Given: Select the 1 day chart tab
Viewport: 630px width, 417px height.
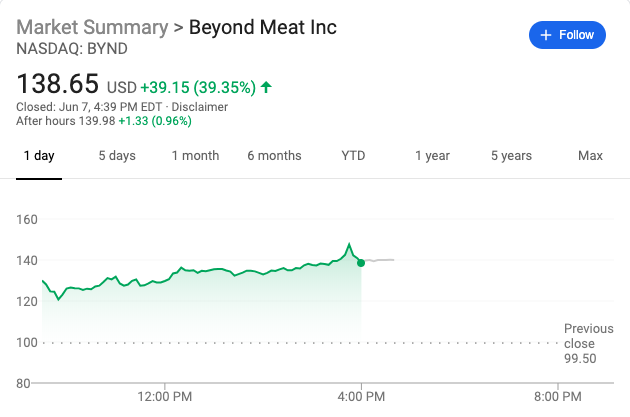Looking at the screenshot, I should pyautogui.click(x=39, y=156).
